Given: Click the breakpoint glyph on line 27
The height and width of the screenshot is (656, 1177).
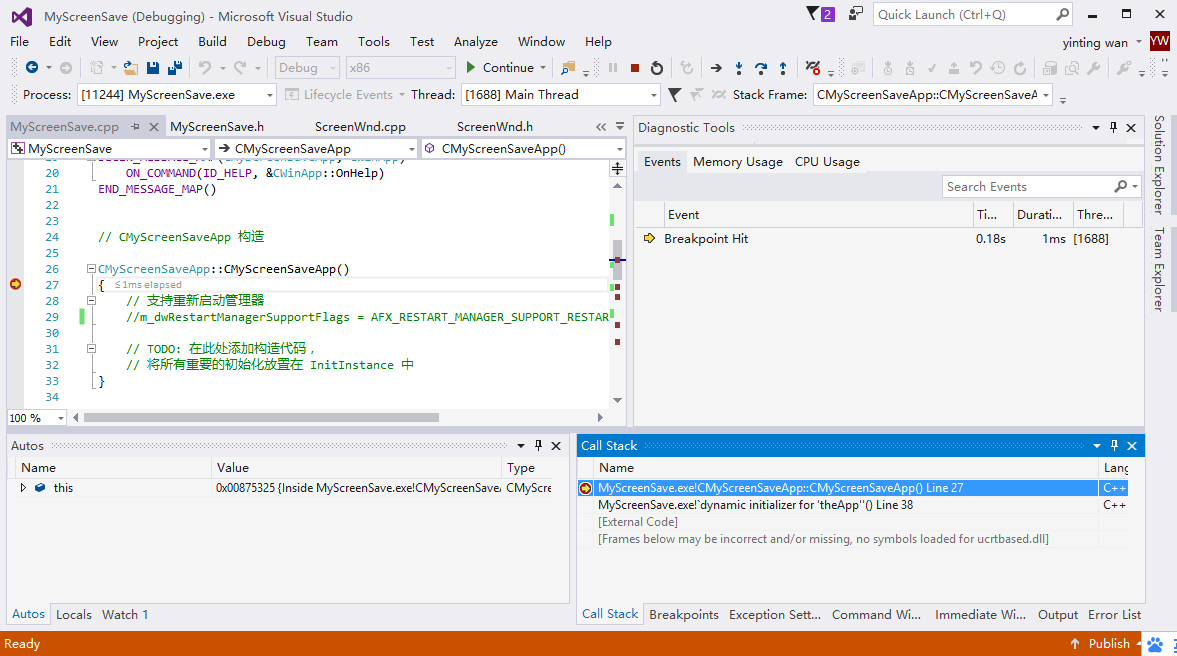Looking at the screenshot, I should [15, 284].
